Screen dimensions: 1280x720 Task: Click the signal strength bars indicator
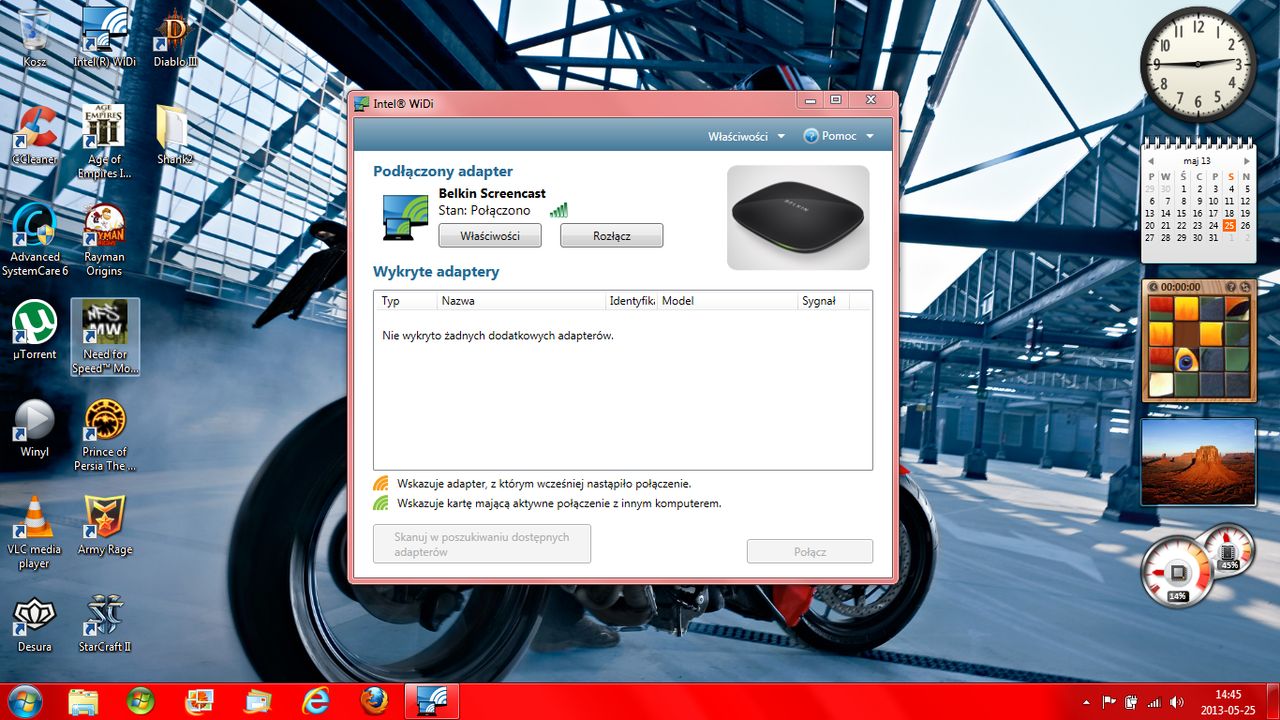558,210
